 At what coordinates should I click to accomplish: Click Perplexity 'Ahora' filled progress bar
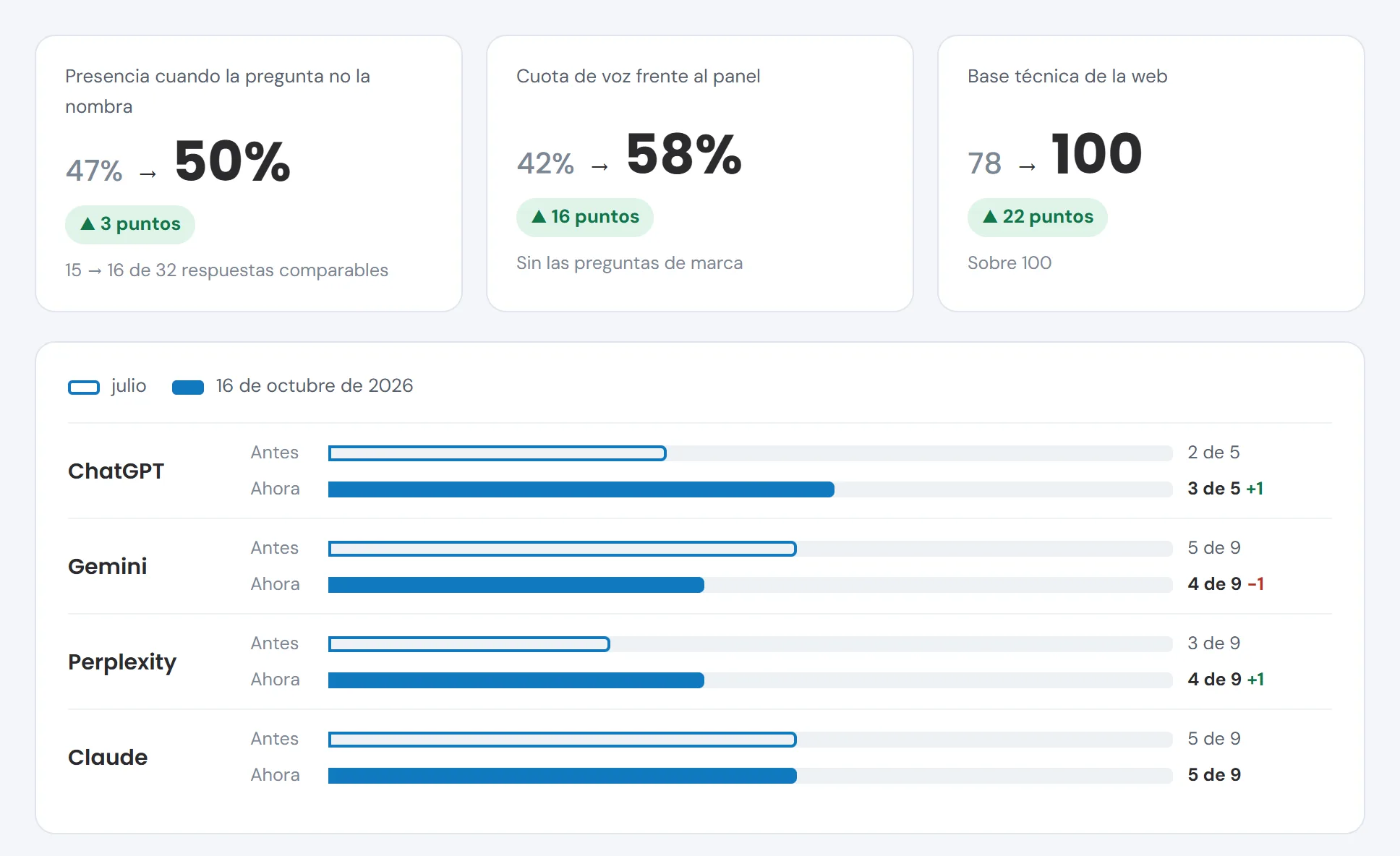(516, 680)
